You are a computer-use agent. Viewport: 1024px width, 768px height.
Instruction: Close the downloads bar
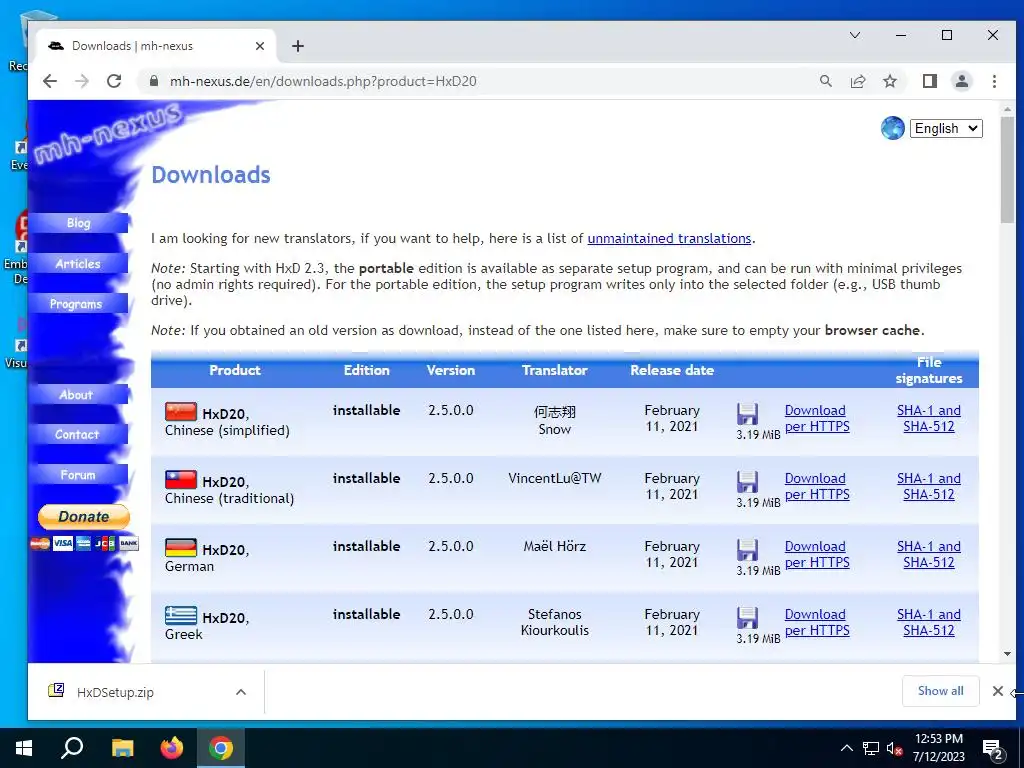point(997,691)
